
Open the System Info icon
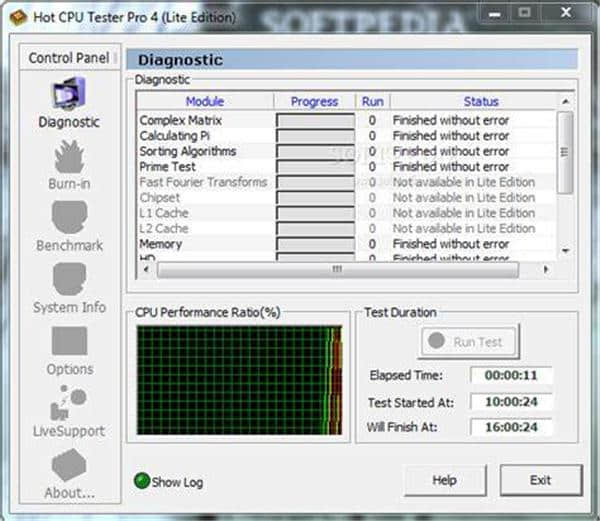[69, 281]
